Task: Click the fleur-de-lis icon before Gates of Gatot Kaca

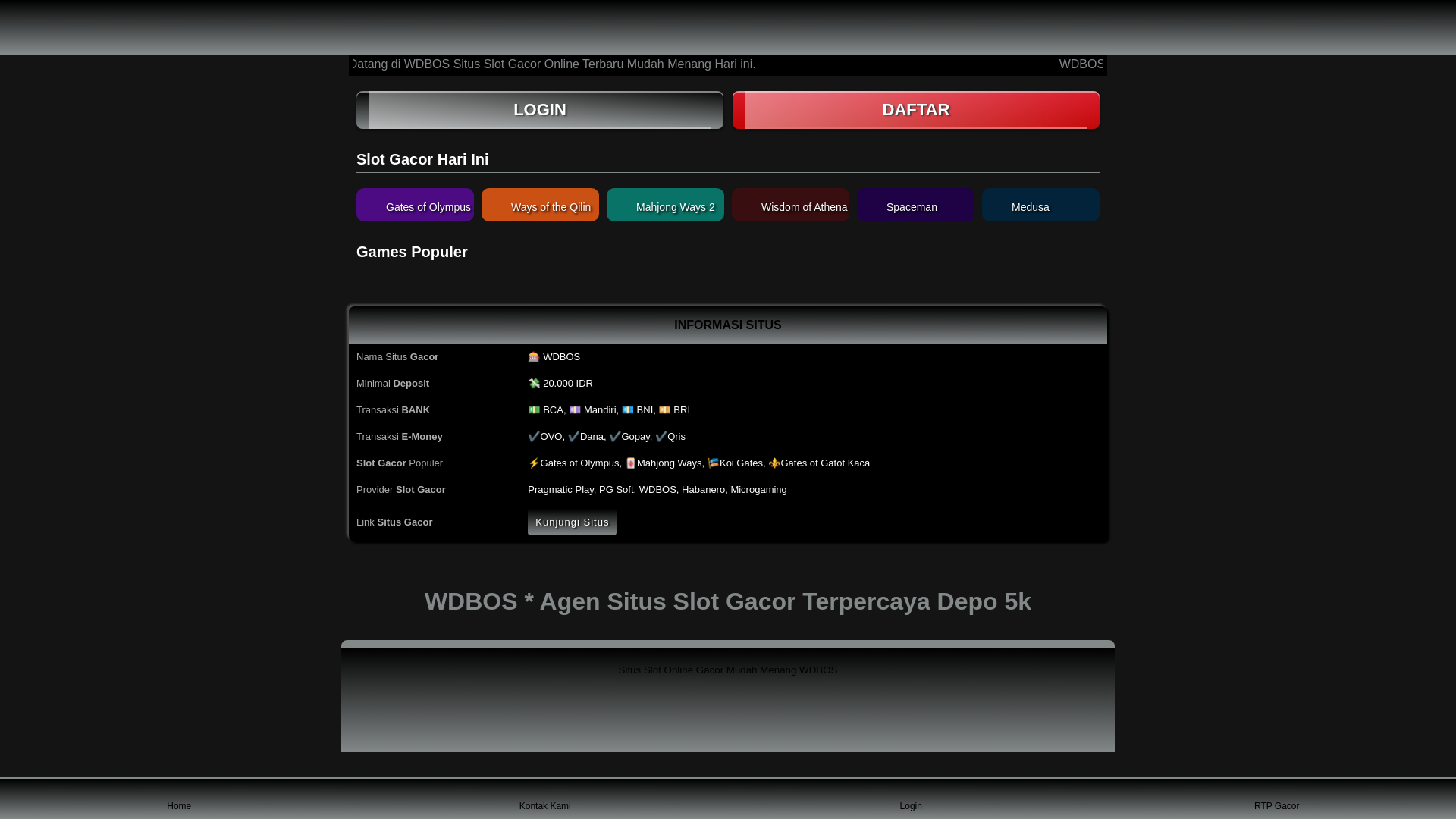Action: pos(774,463)
